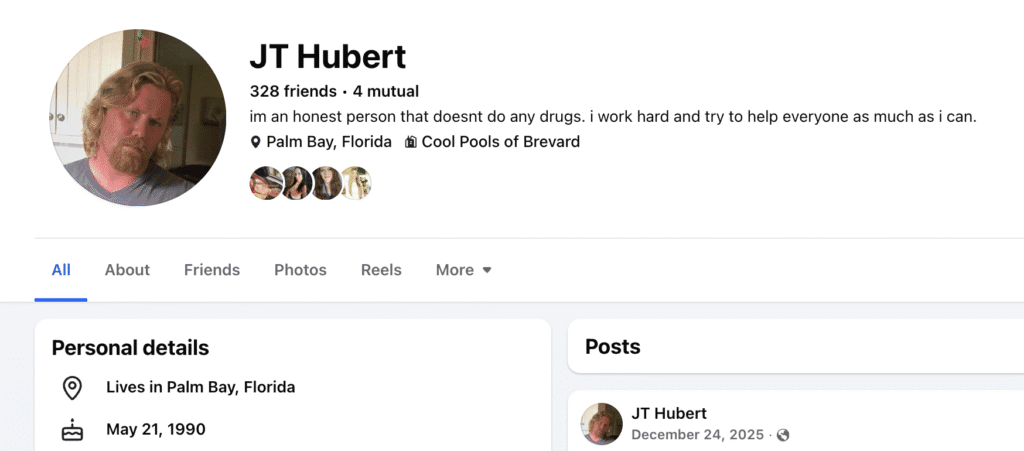The height and width of the screenshot is (451, 1024).
Task: Open the second mutual friend avatar
Action: tap(296, 183)
